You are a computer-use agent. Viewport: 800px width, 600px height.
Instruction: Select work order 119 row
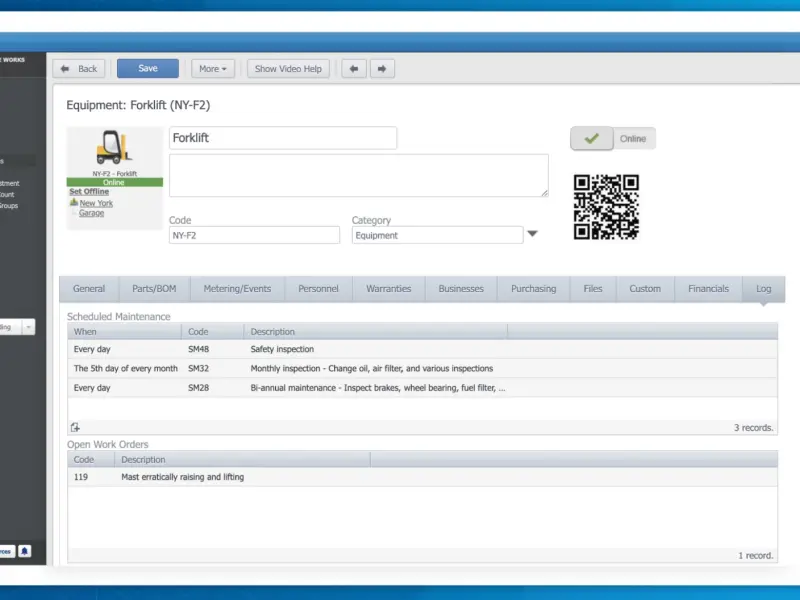click(422, 477)
